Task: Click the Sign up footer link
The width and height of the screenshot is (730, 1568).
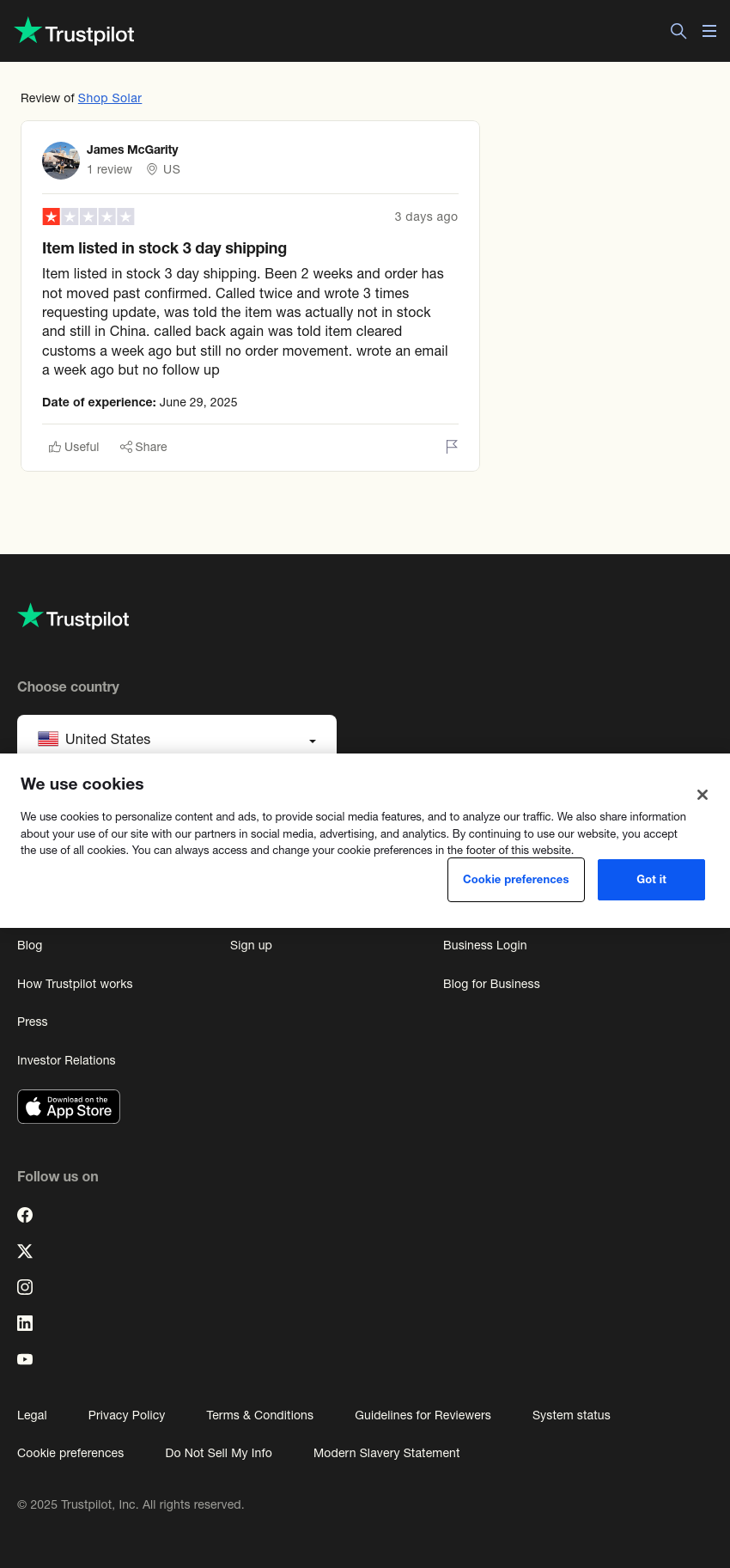Action: click(251, 945)
